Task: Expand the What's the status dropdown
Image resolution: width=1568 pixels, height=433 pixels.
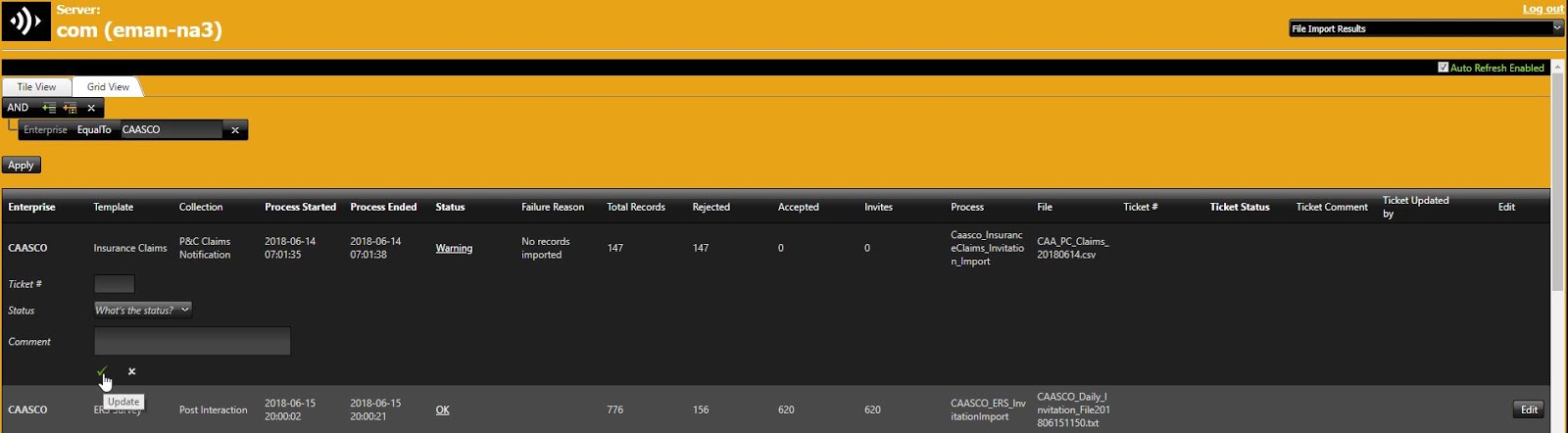Action: click(x=143, y=310)
